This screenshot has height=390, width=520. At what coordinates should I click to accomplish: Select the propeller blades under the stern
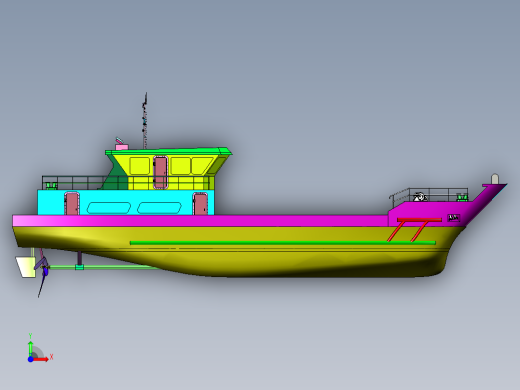[43, 277]
